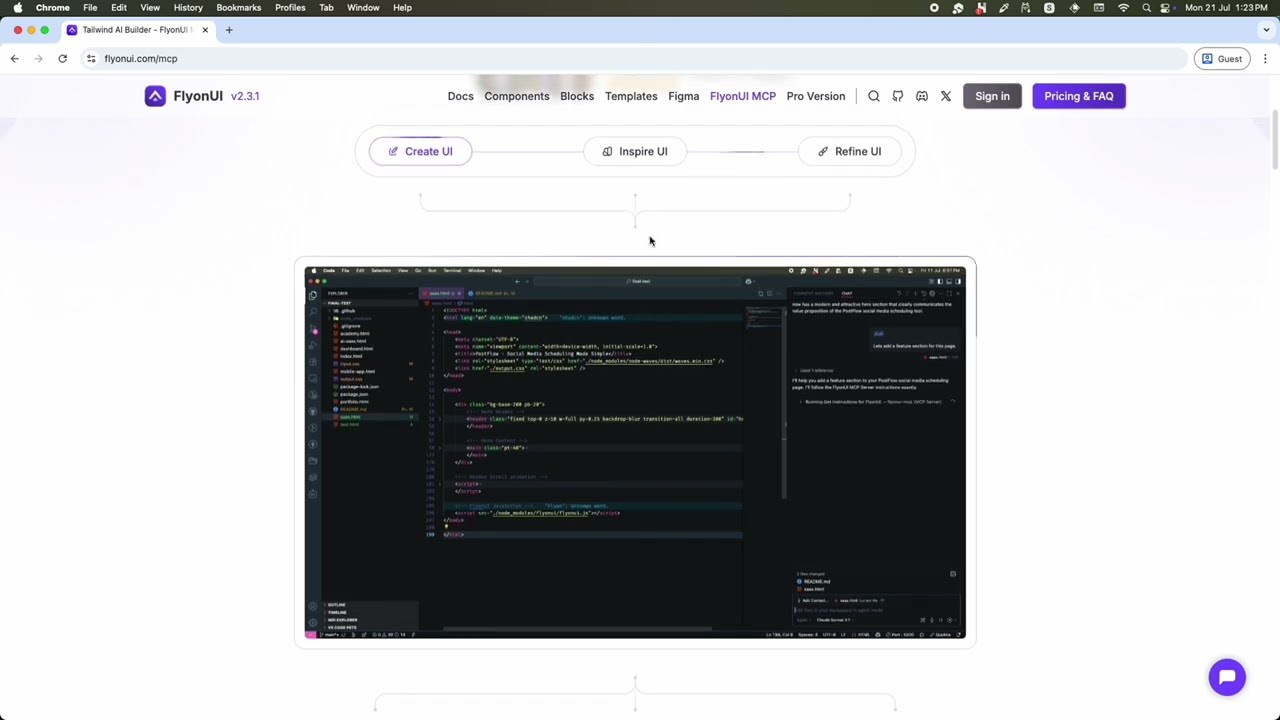Open the Wi-Fi status menu icon
This screenshot has width=1280, height=720.
1123,8
